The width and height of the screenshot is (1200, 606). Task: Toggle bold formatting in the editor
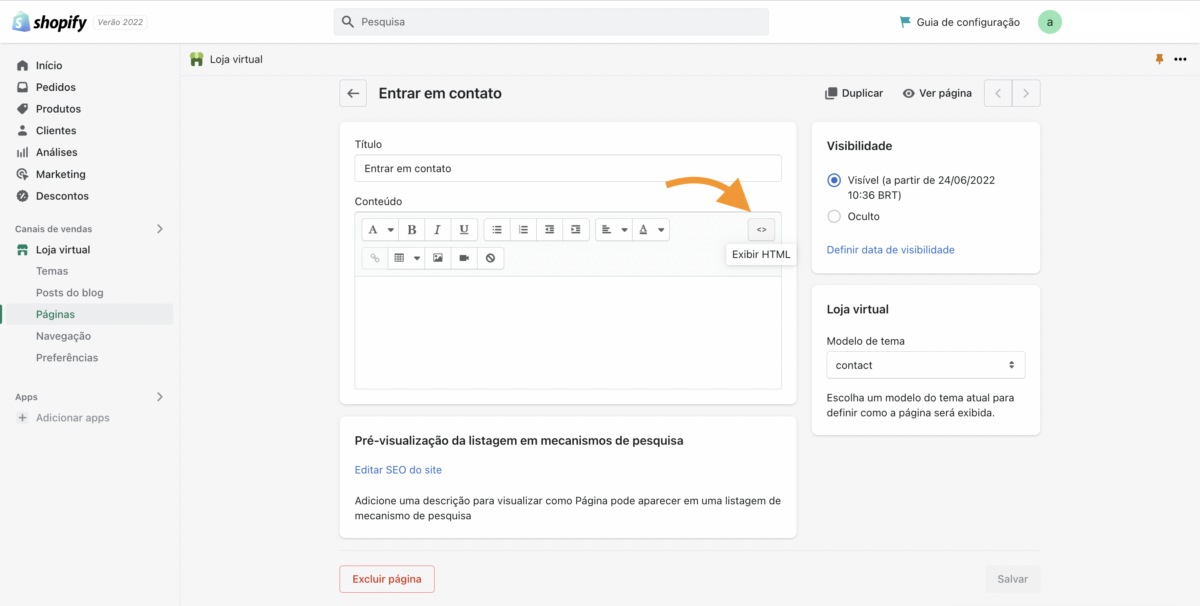tap(412, 230)
